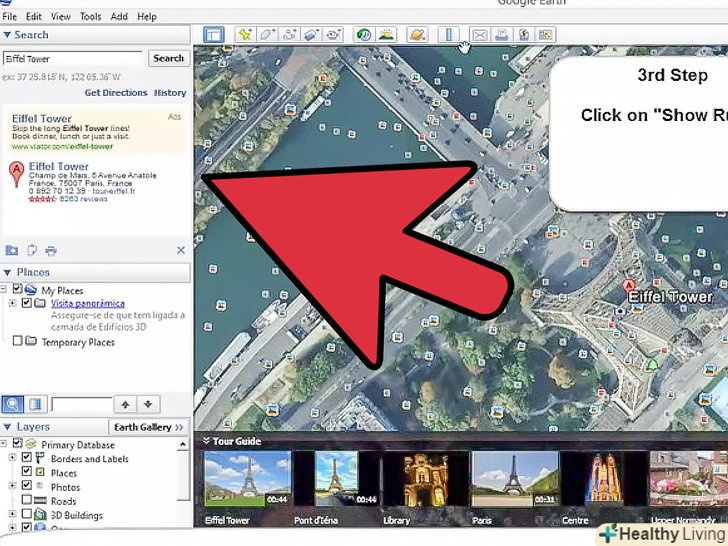Click the sunlight across landscape icon

point(386,35)
